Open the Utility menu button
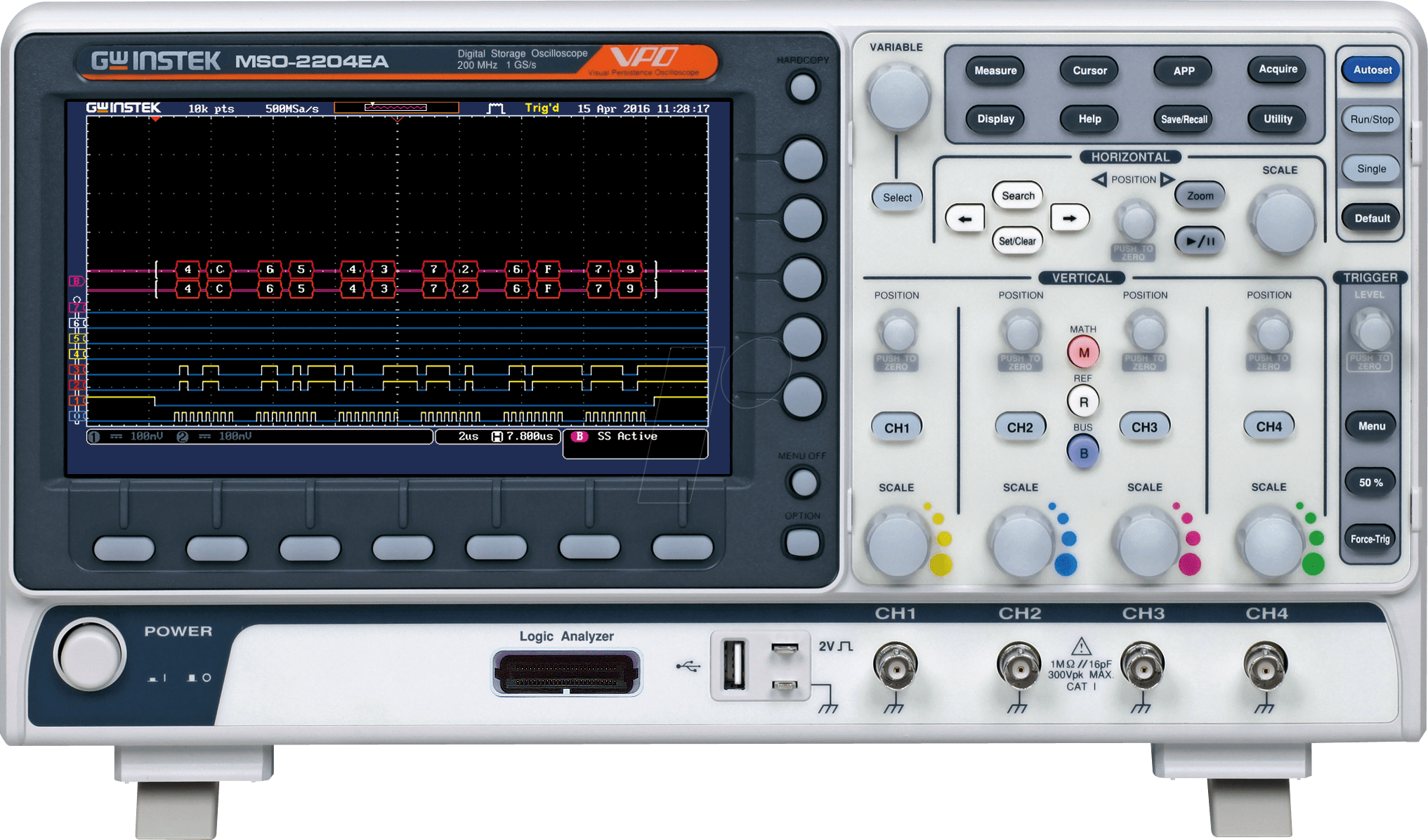Screen dimensions: 1428x840 (x=1278, y=119)
